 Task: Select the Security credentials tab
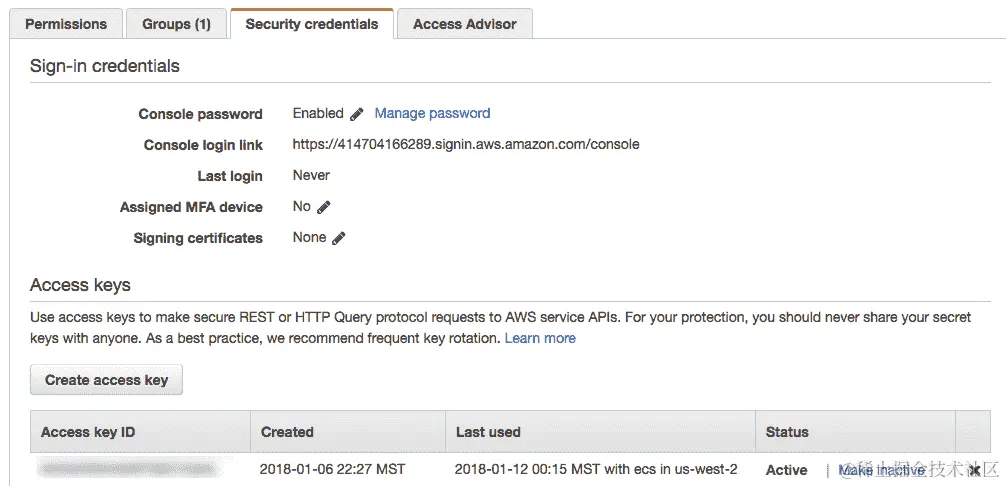[312, 24]
